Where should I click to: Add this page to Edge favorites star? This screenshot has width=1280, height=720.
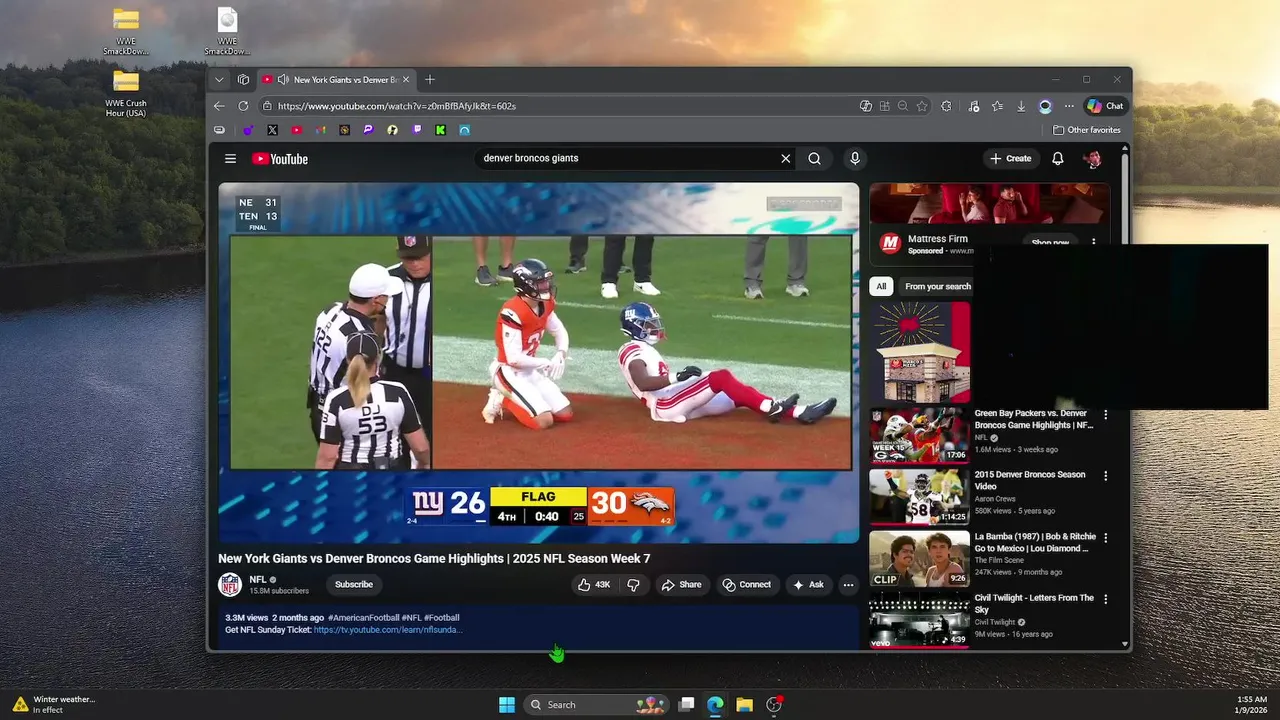click(x=922, y=106)
